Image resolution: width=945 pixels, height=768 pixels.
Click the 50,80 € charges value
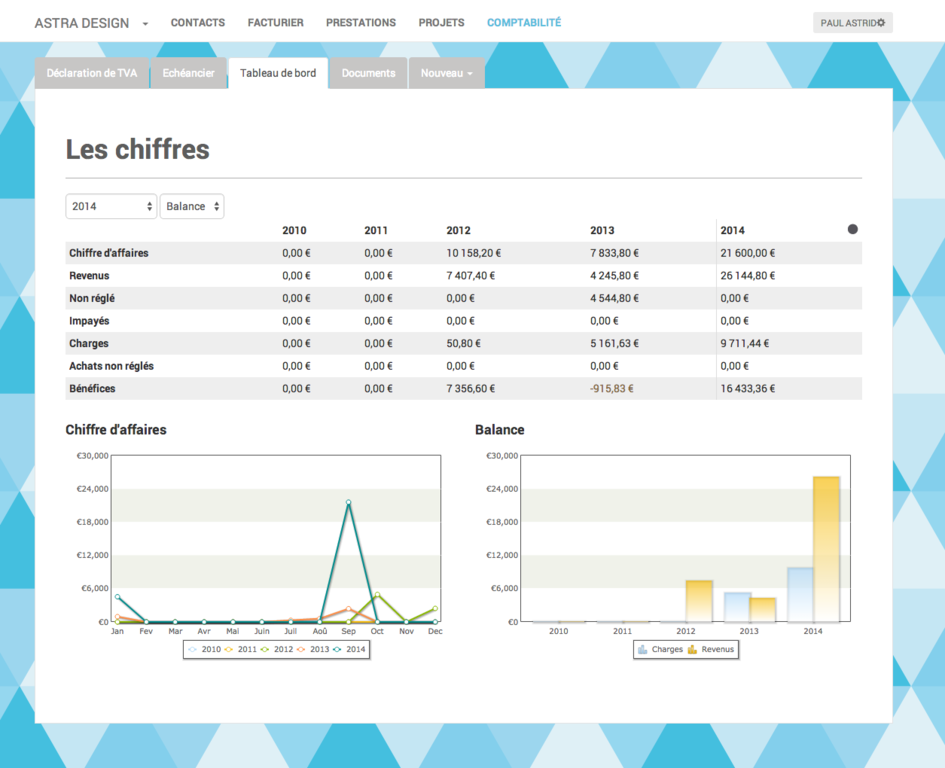463,344
